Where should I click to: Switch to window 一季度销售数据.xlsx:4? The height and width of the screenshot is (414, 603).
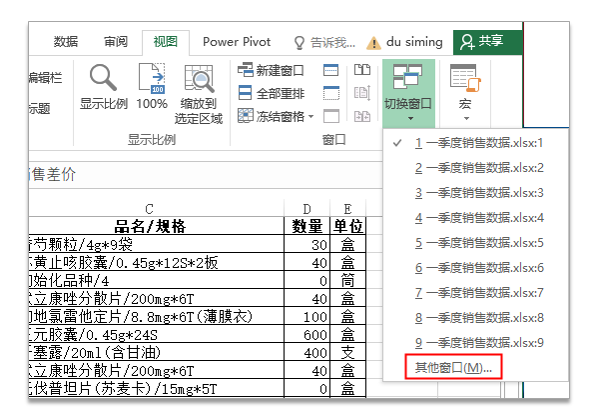coord(476,218)
